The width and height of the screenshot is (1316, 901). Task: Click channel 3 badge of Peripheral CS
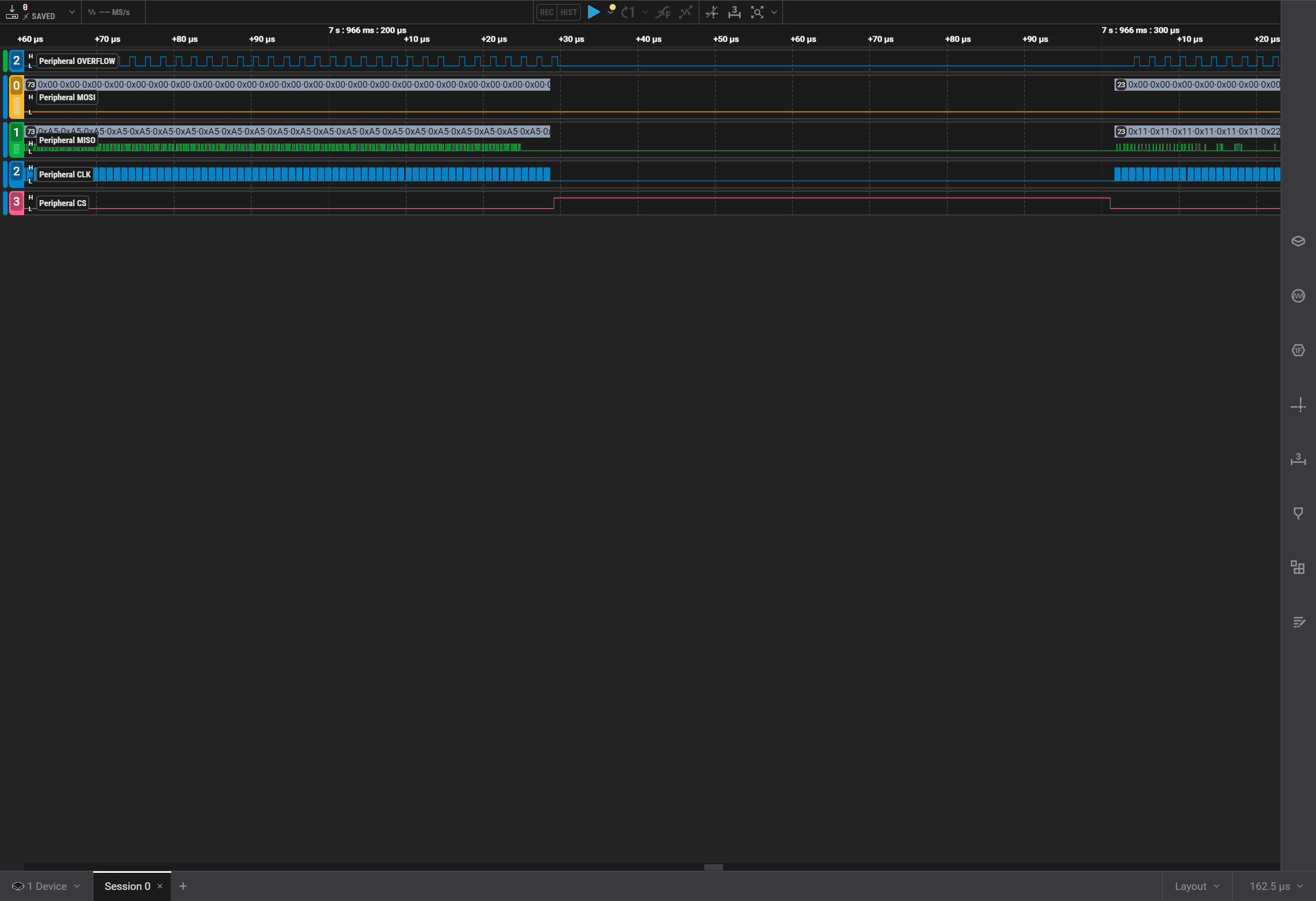(17, 202)
